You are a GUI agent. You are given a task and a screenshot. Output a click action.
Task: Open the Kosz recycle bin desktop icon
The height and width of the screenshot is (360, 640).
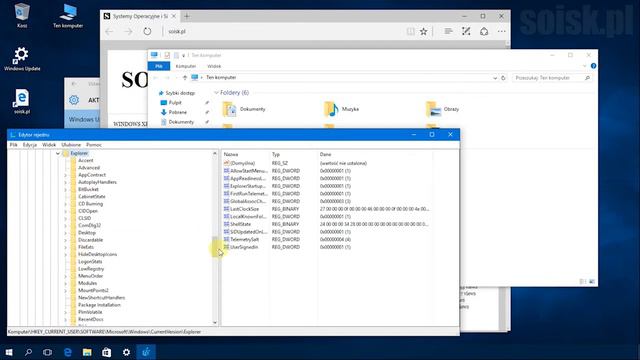tap(22, 15)
